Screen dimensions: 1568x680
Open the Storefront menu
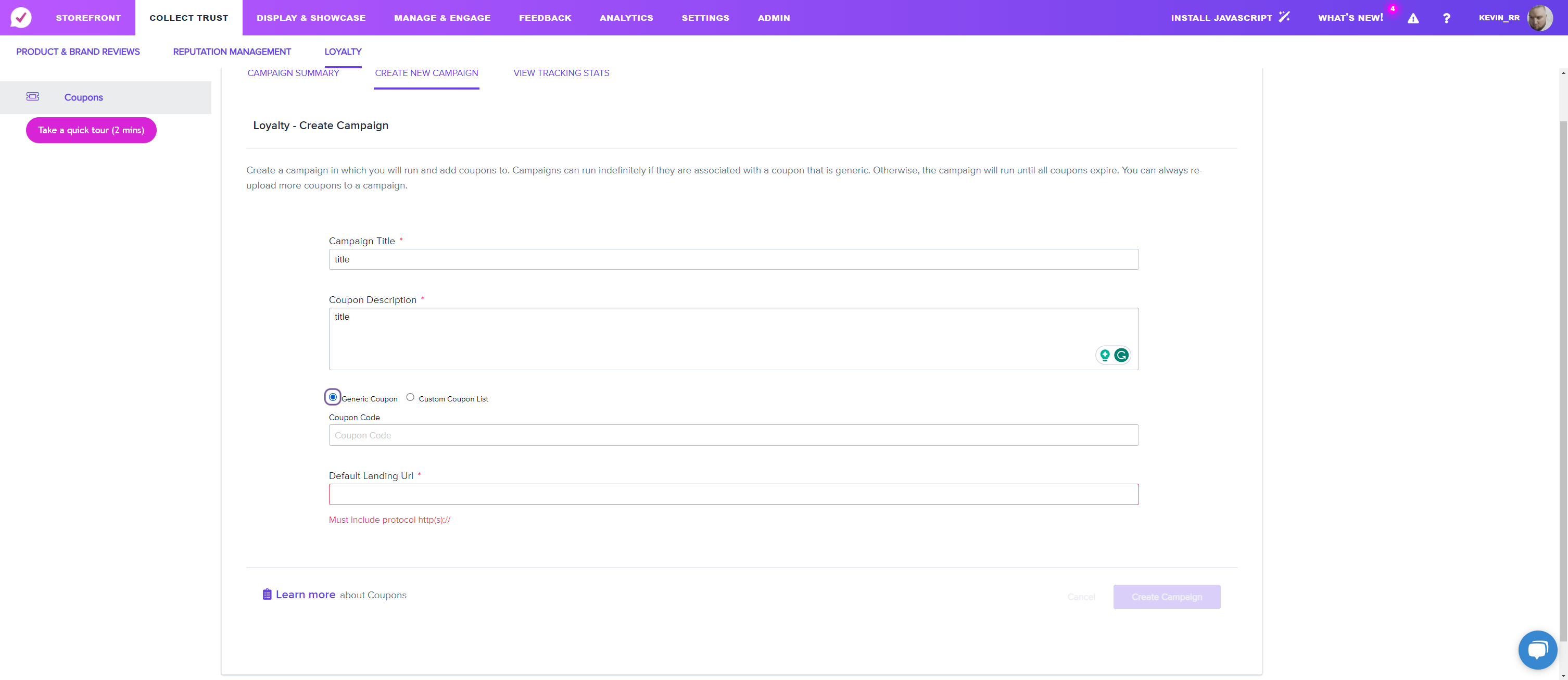click(88, 18)
